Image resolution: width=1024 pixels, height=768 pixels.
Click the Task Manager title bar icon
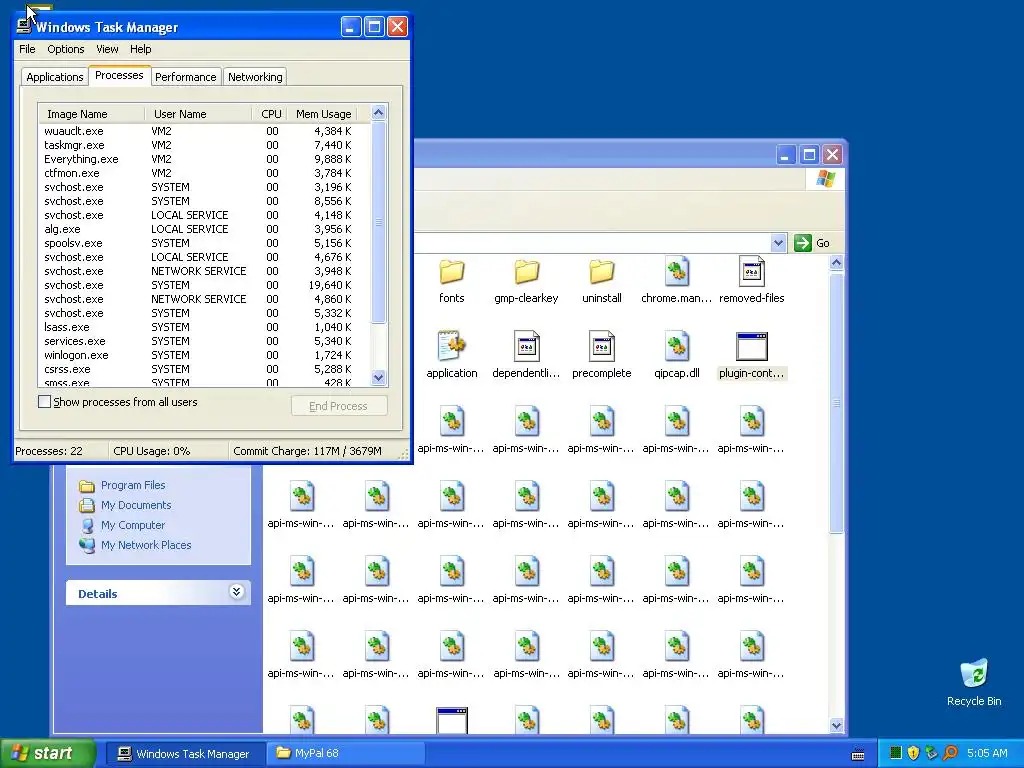tap(24, 27)
